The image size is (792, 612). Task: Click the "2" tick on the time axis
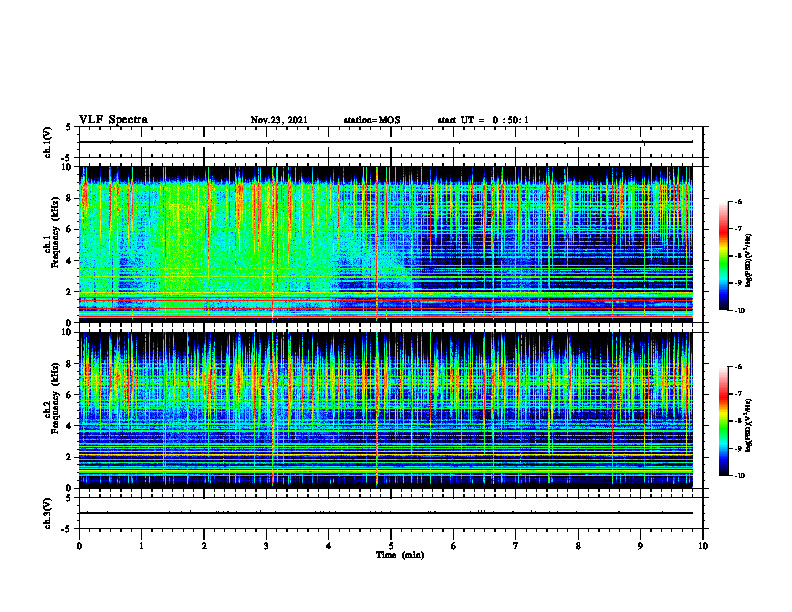tap(204, 546)
